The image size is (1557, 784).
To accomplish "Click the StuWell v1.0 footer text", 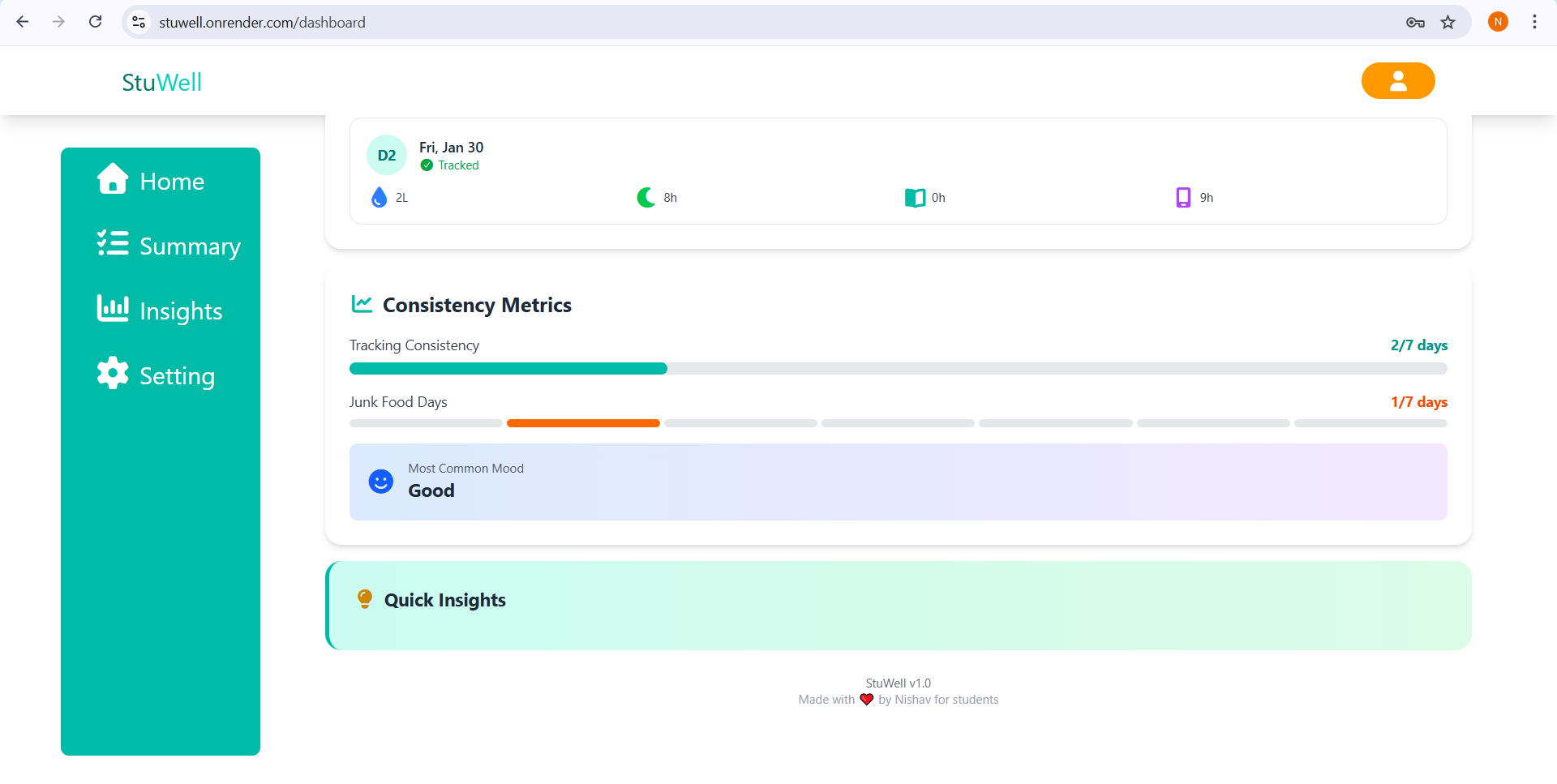I will (899, 683).
